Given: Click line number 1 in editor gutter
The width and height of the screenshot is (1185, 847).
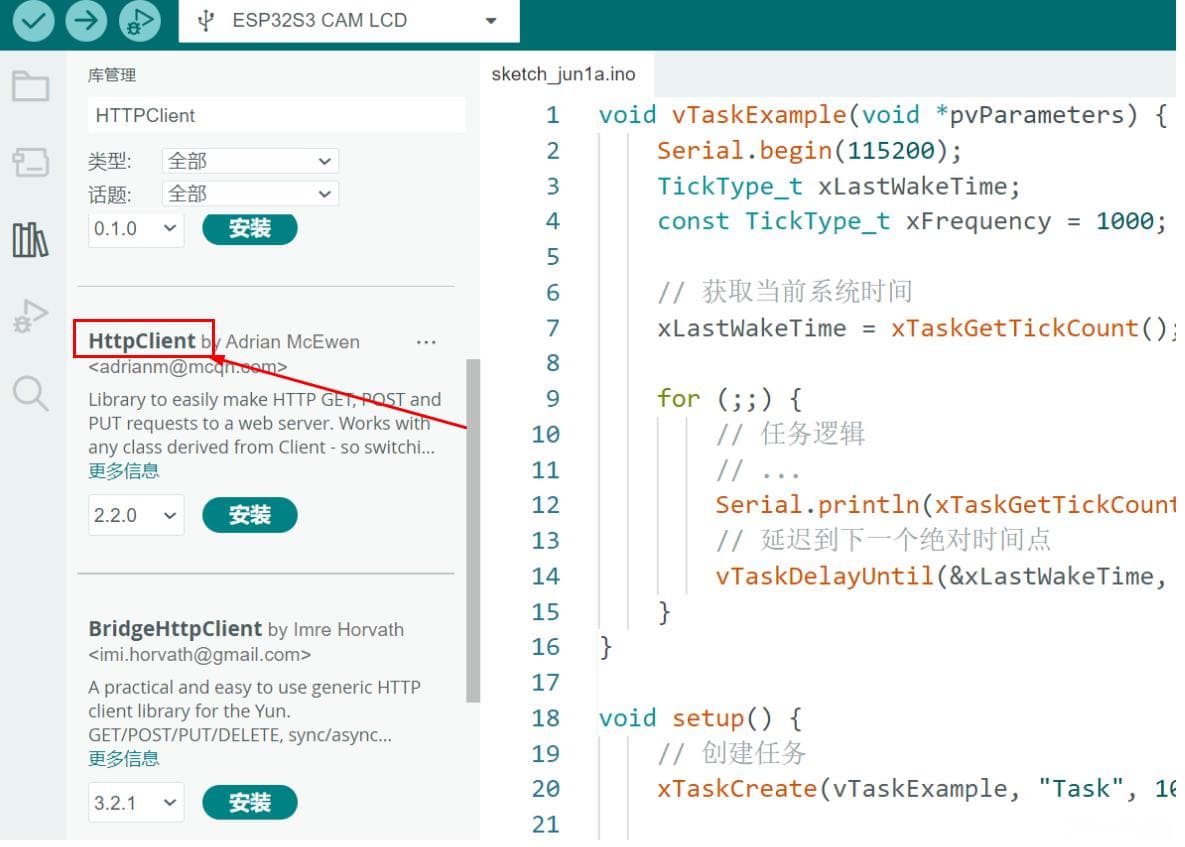Looking at the screenshot, I should (552, 115).
